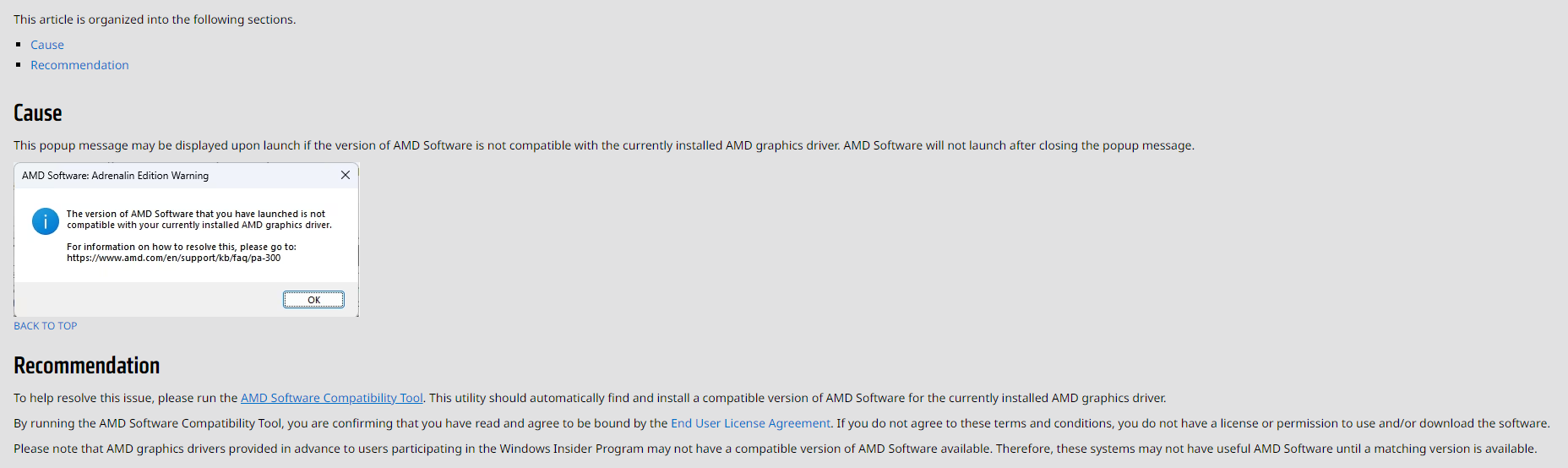Open the End User License Agreement link
The width and height of the screenshot is (1568, 468).
(750, 423)
